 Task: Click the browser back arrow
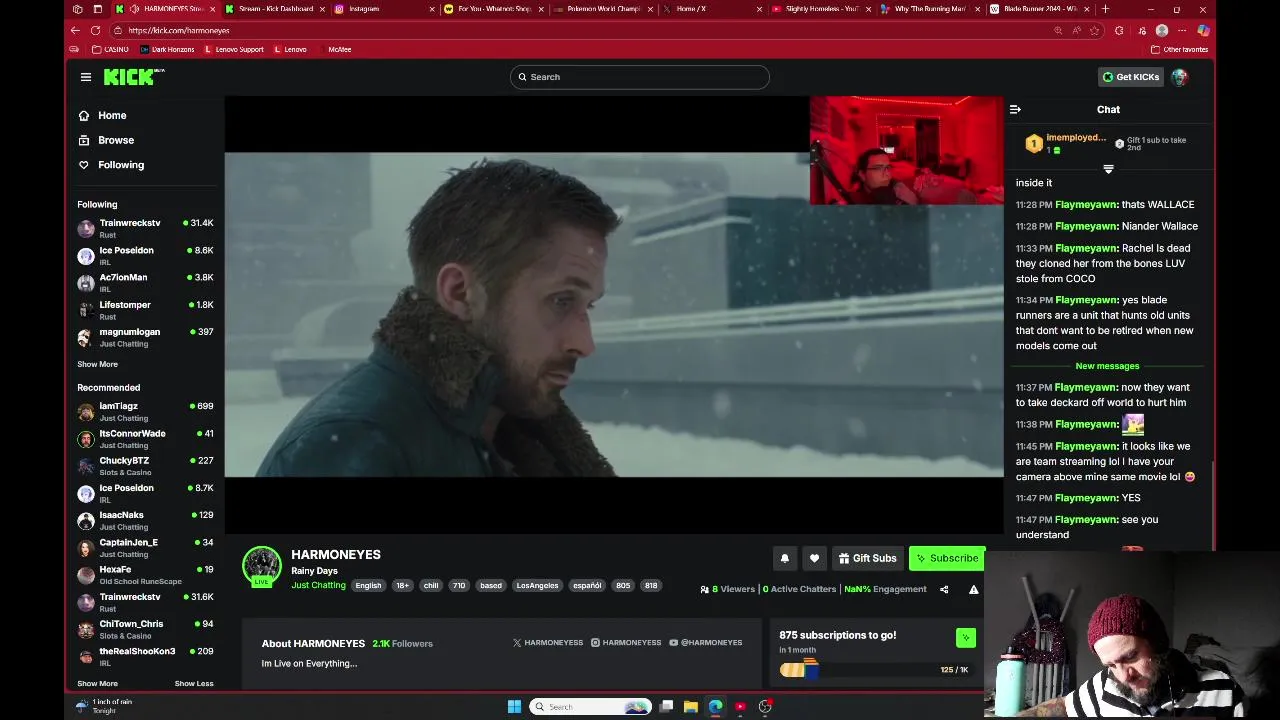coord(75,30)
